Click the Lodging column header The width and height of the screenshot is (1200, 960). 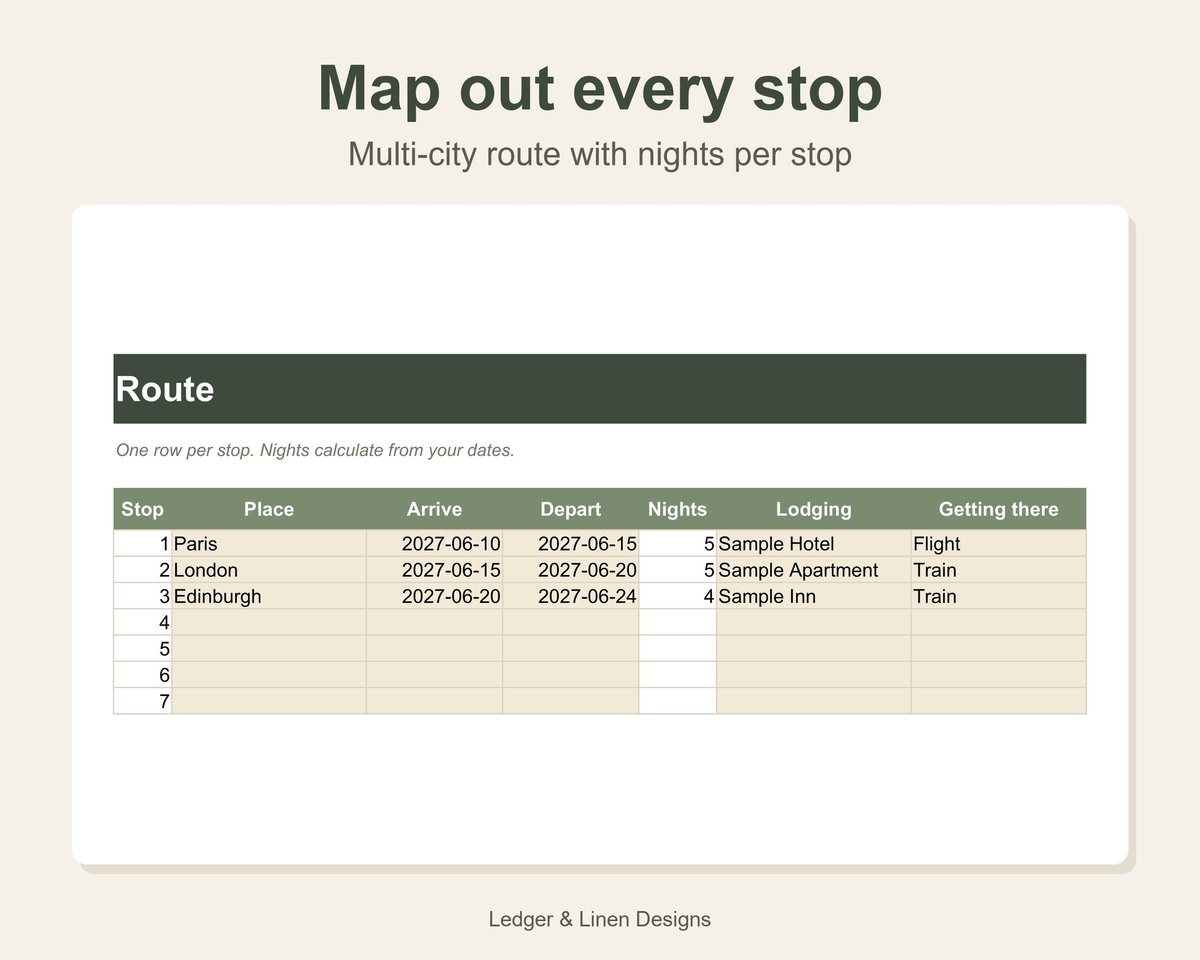click(x=814, y=509)
